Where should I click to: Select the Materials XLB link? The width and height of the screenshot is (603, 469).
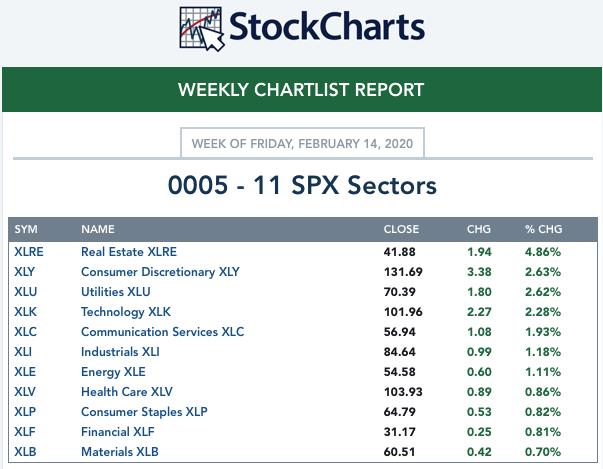click(120, 452)
